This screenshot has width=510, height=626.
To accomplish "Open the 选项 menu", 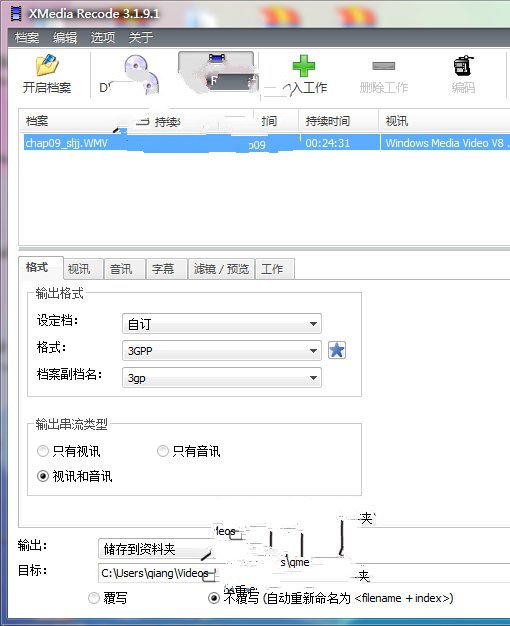I will 103,38.
